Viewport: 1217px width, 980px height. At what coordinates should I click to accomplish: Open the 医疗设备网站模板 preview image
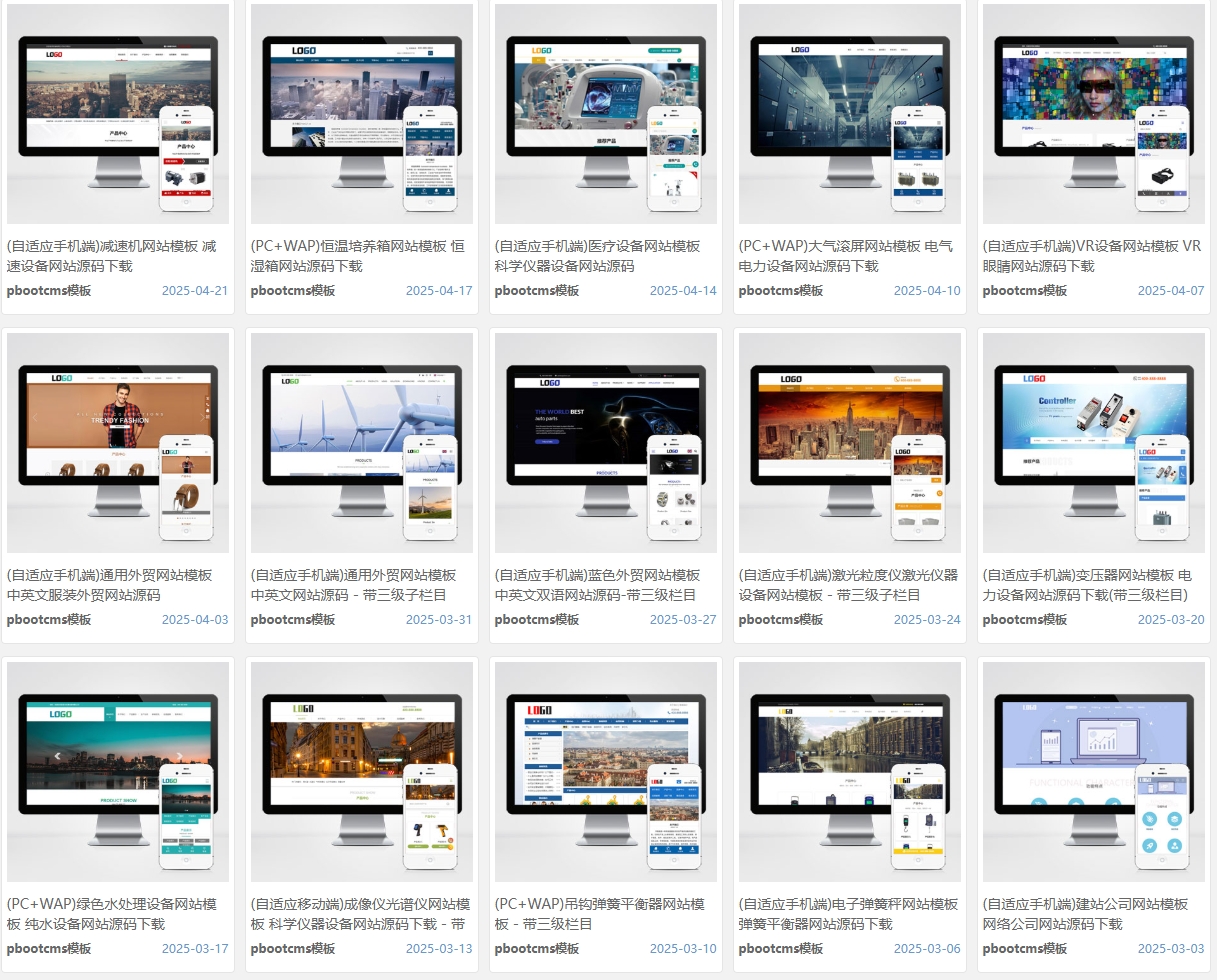pos(606,114)
